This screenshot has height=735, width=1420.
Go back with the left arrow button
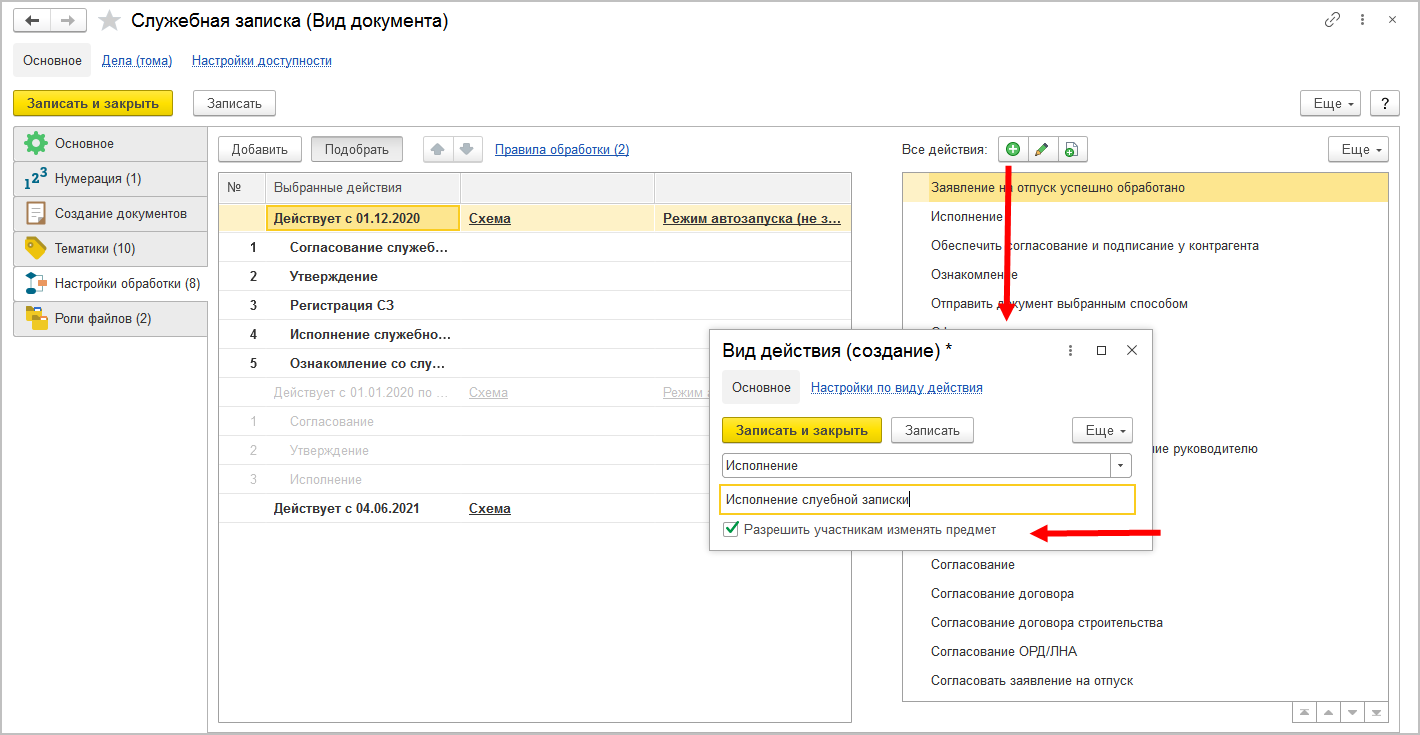tap(32, 21)
